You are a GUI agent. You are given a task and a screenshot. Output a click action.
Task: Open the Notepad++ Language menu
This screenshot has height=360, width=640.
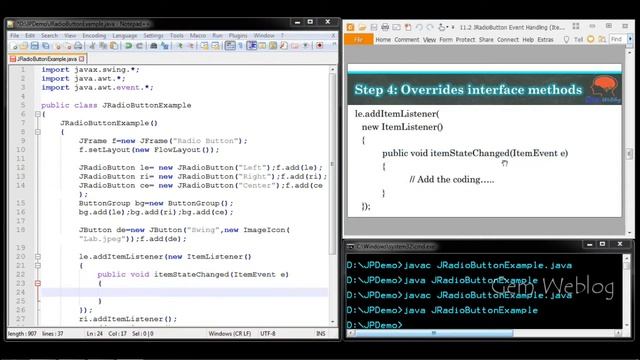pos(124,36)
